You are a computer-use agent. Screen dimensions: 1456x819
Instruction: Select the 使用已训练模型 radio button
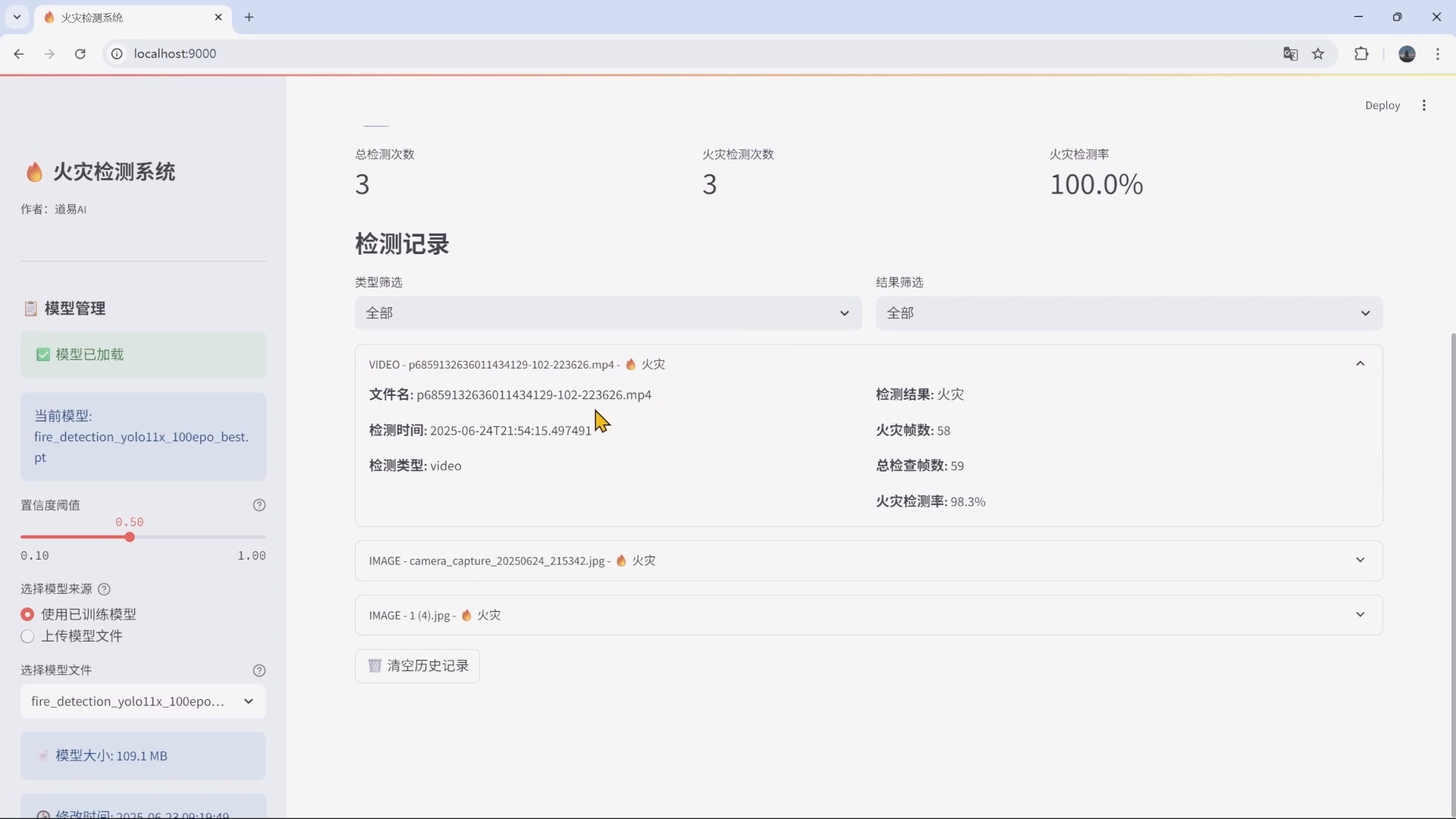[27, 614]
